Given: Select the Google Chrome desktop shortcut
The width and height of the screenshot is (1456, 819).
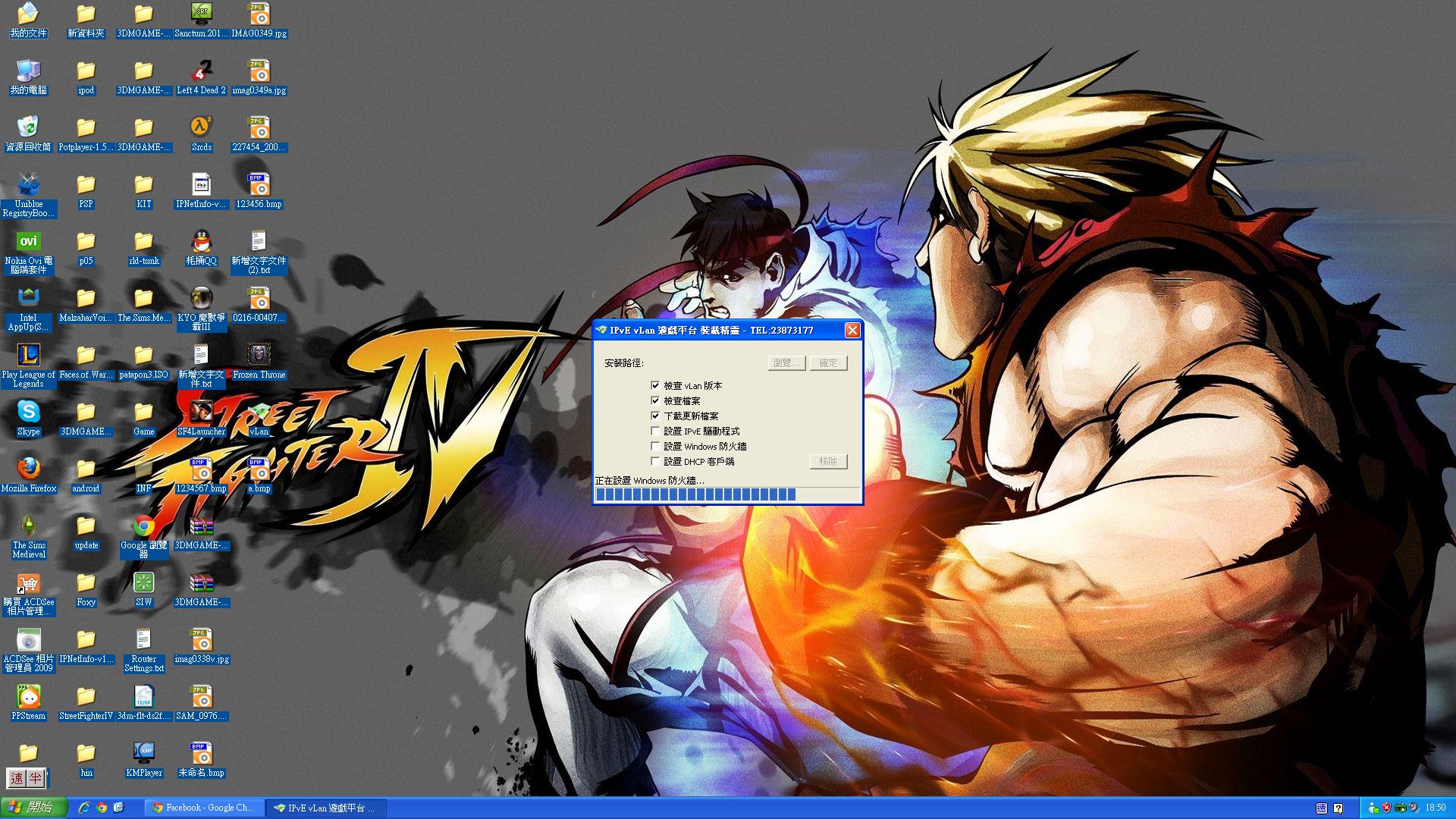Looking at the screenshot, I should 143,526.
